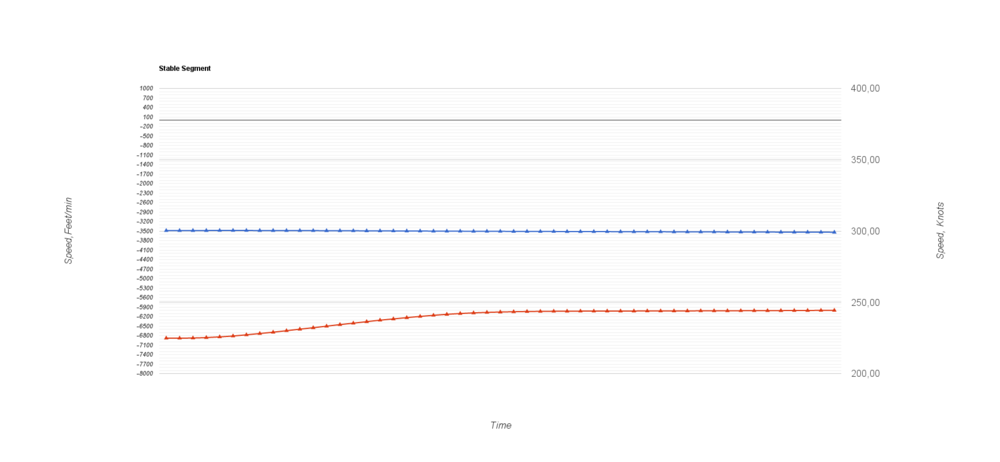Select the first blue triangle data marker
1000x462 pixels.
coord(166,230)
